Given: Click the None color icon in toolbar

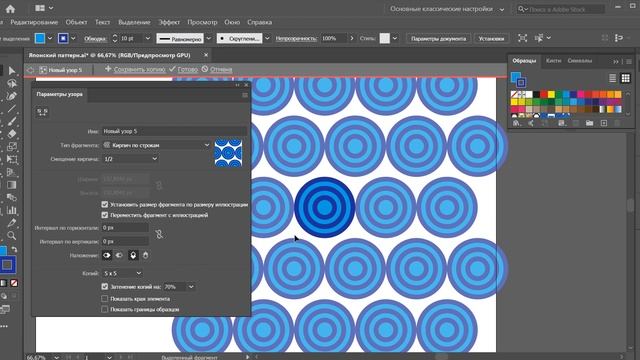Looking at the screenshot, I should coord(14,282).
